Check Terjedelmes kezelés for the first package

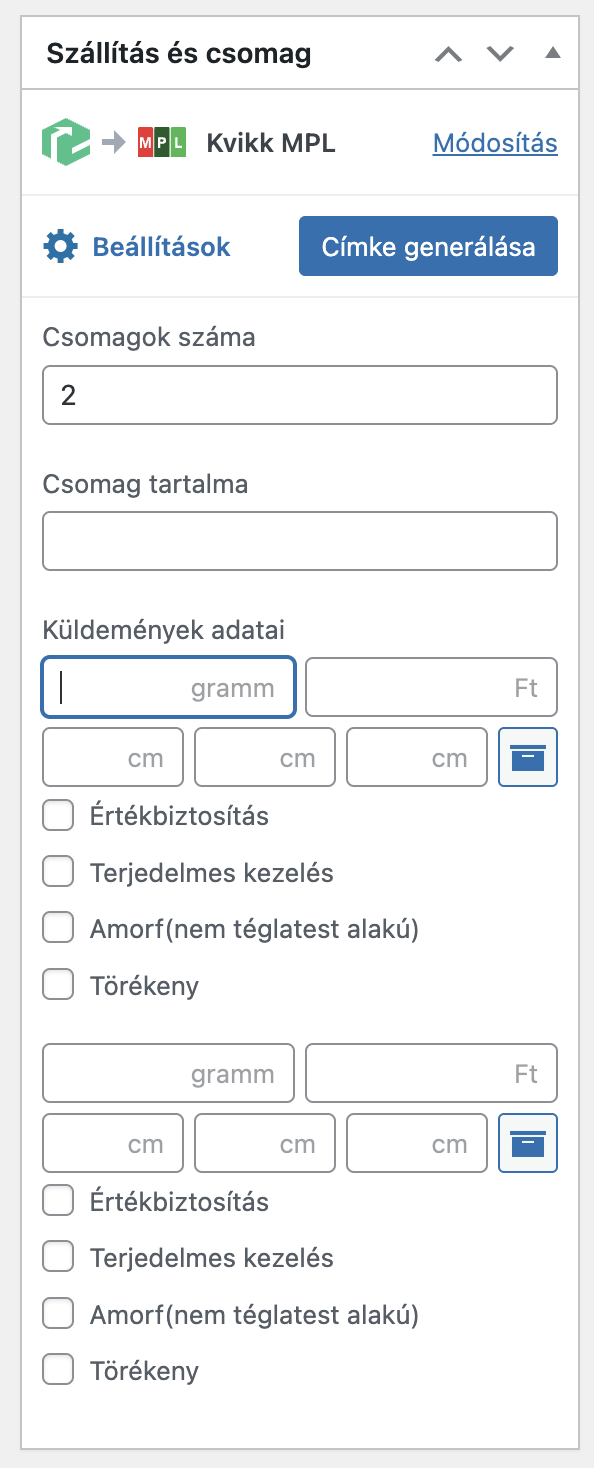pos(58,871)
